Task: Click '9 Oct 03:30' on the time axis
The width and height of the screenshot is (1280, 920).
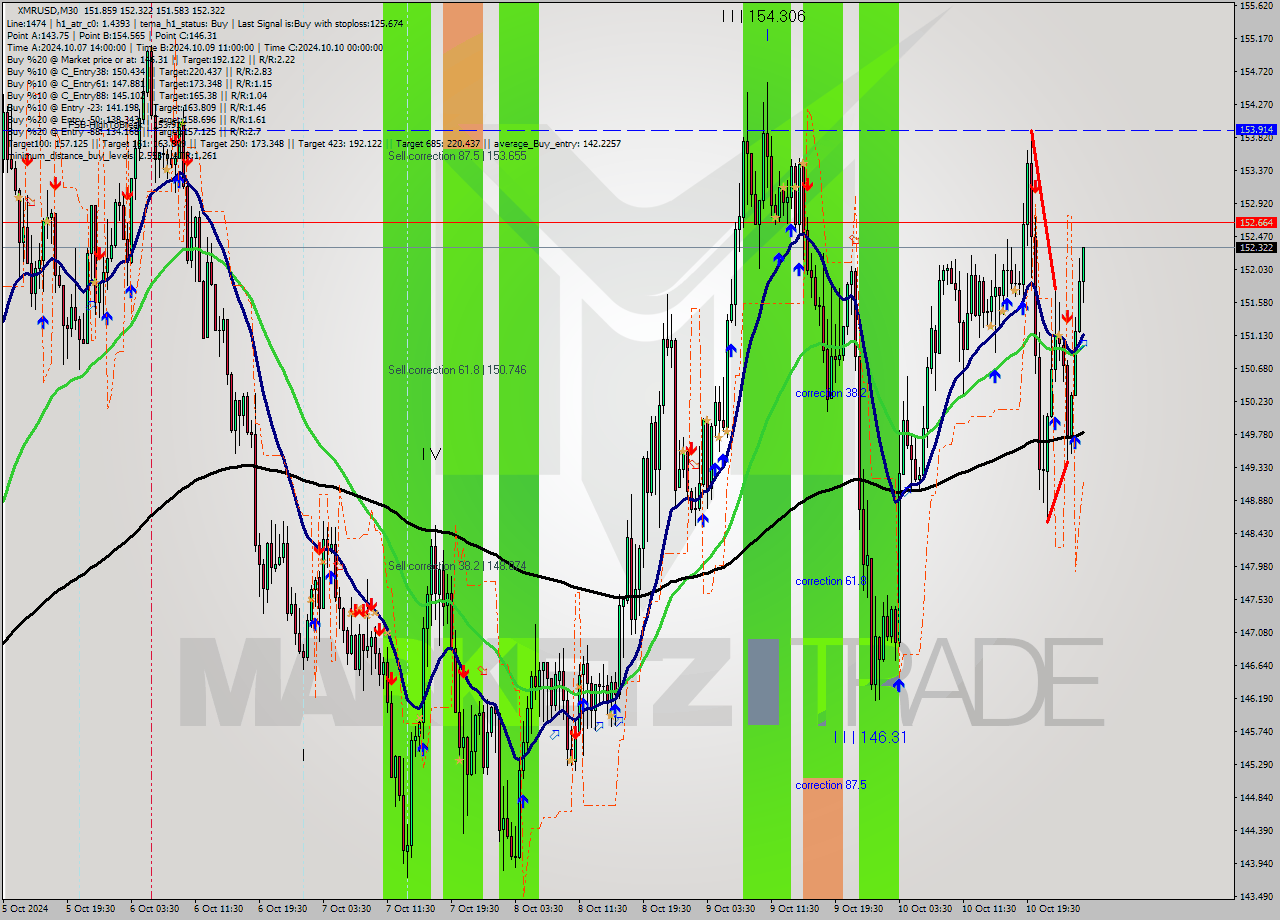Action: point(730,909)
